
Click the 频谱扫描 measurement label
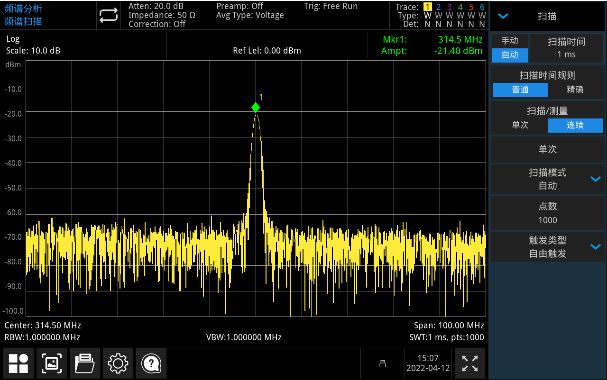[23, 21]
